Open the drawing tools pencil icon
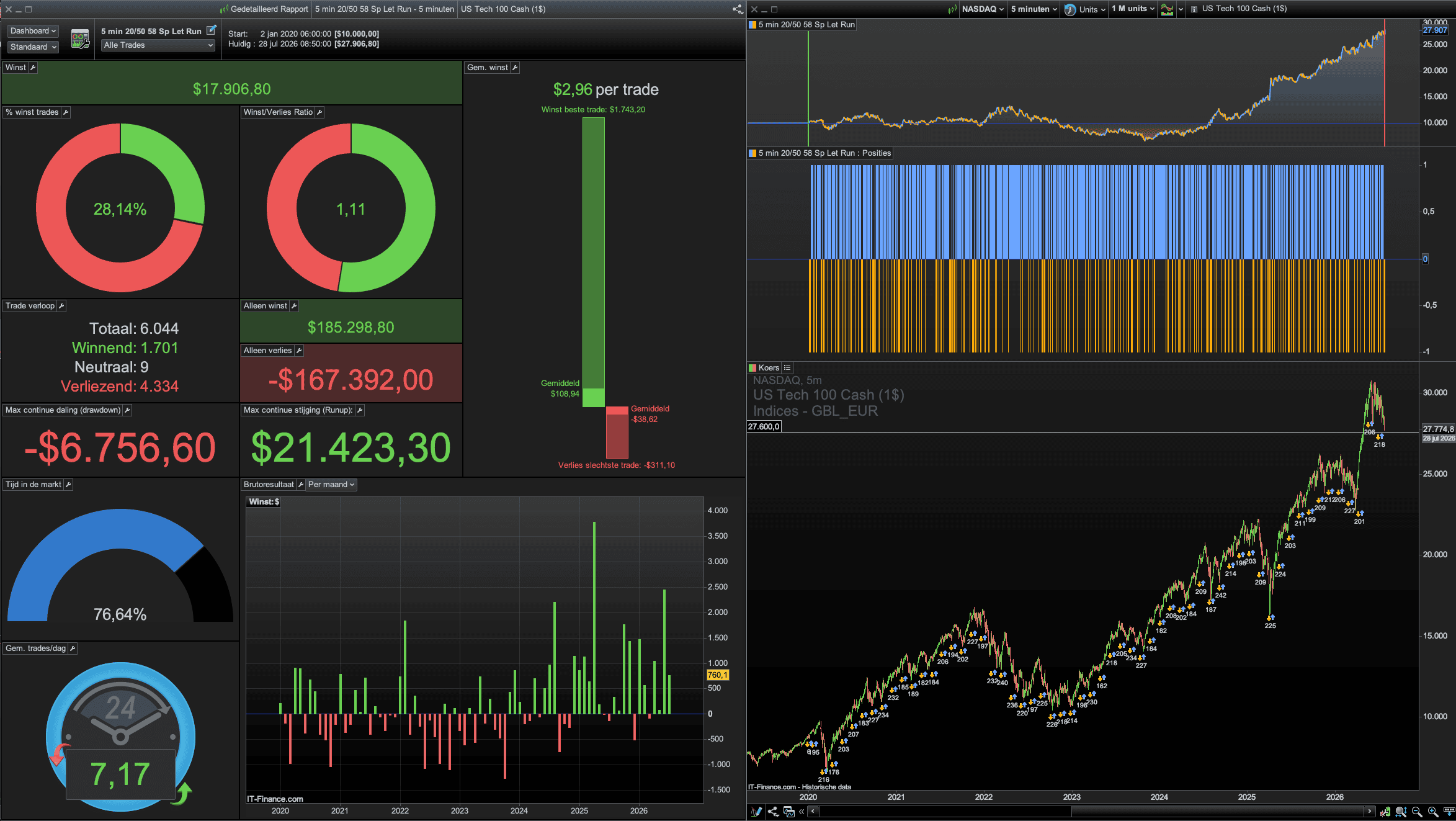Viewport: 1456px width, 821px height. click(x=756, y=812)
